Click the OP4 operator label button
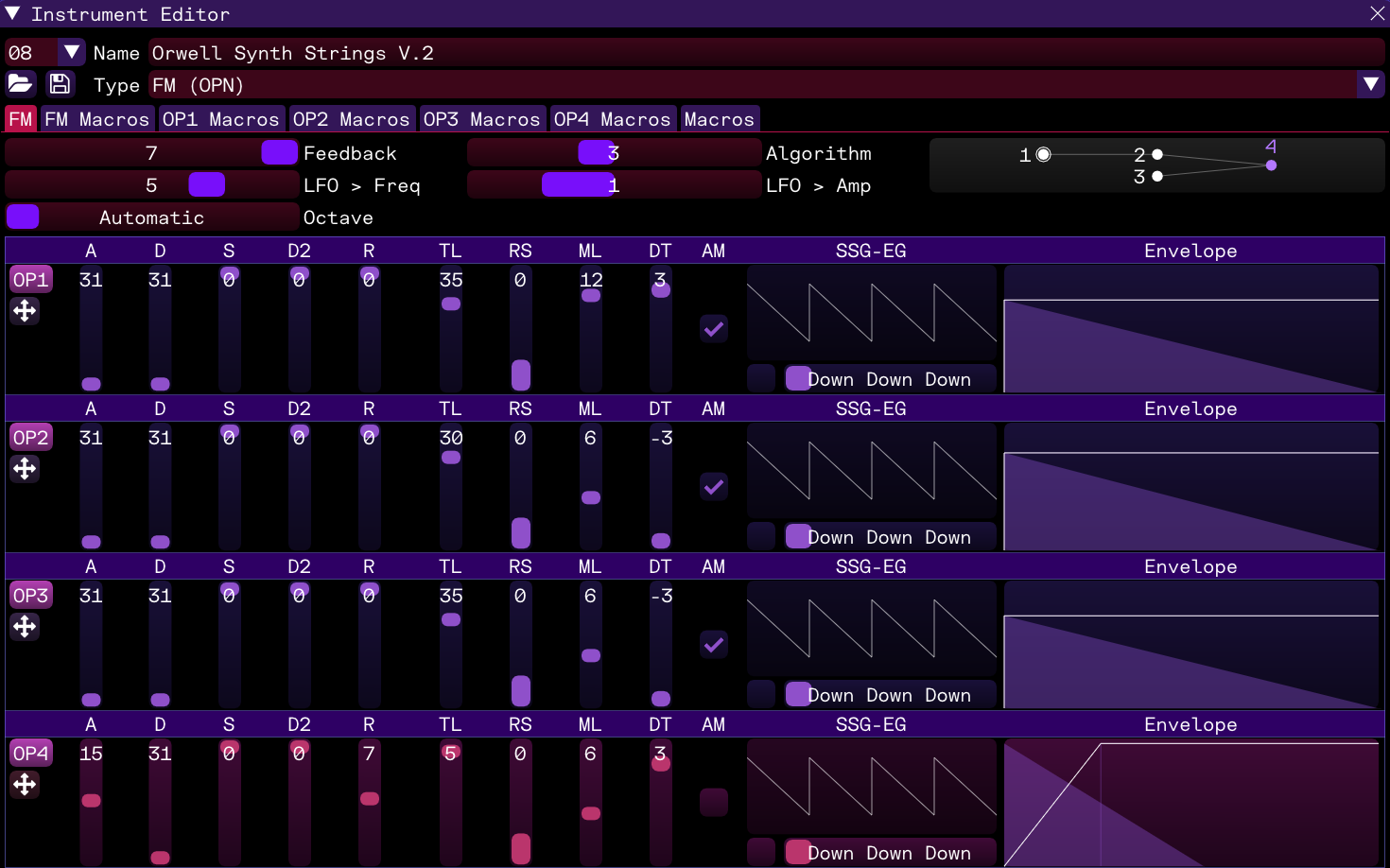The width and height of the screenshot is (1390, 868). pyautogui.click(x=30, y=754)
